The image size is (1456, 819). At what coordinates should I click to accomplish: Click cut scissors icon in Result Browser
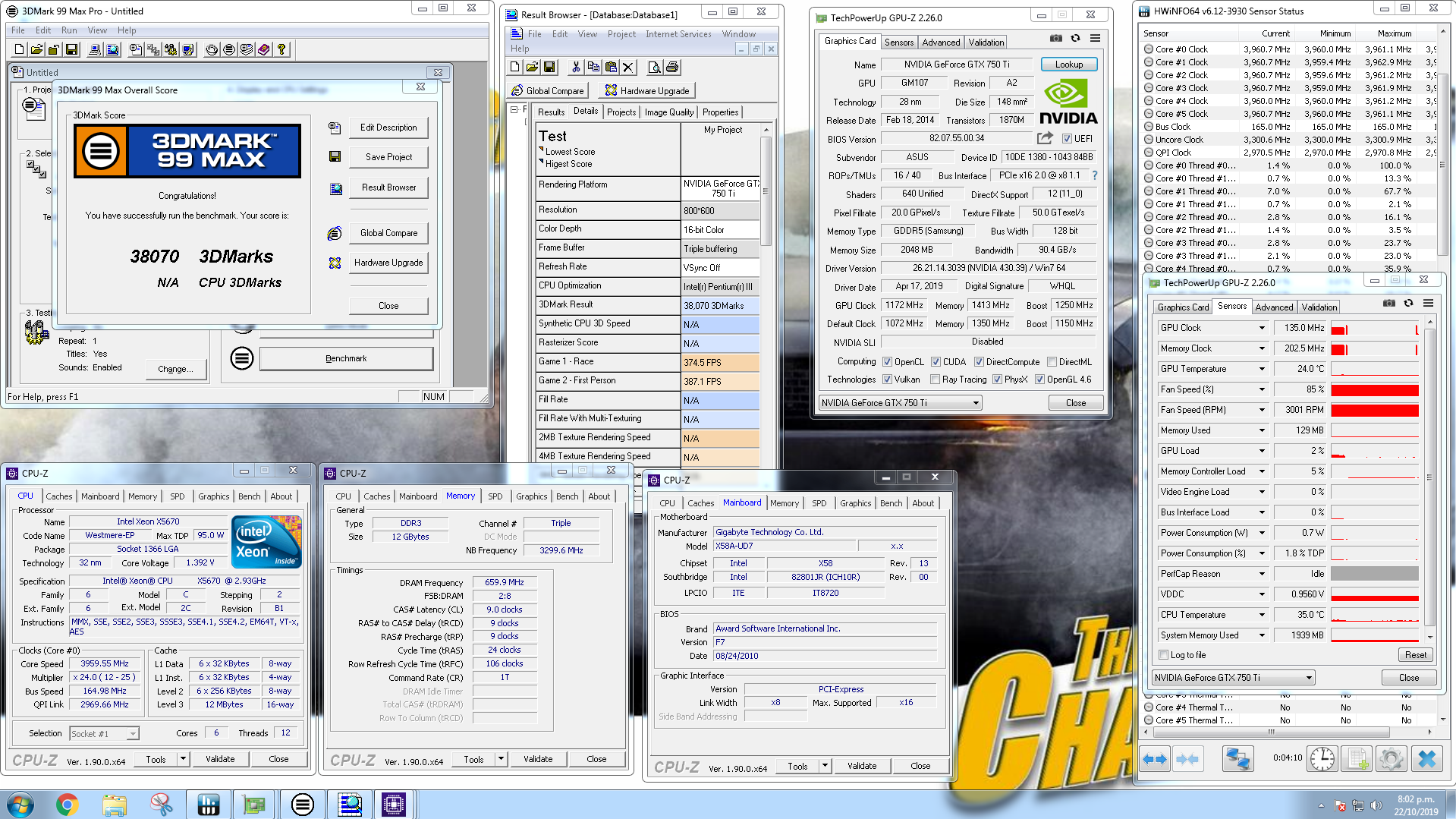point(576,67)
